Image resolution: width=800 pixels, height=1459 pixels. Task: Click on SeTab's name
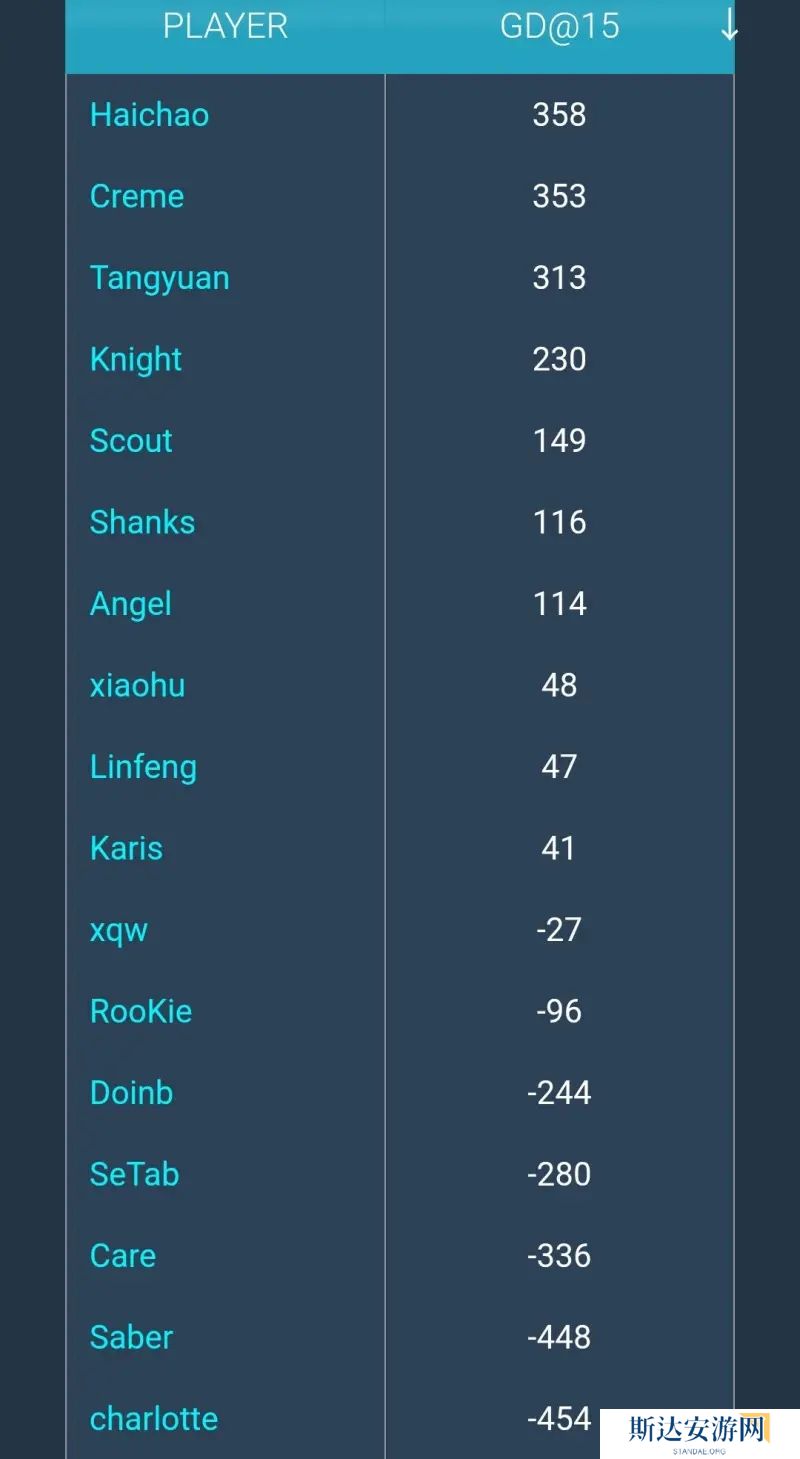pos(134,1174)
